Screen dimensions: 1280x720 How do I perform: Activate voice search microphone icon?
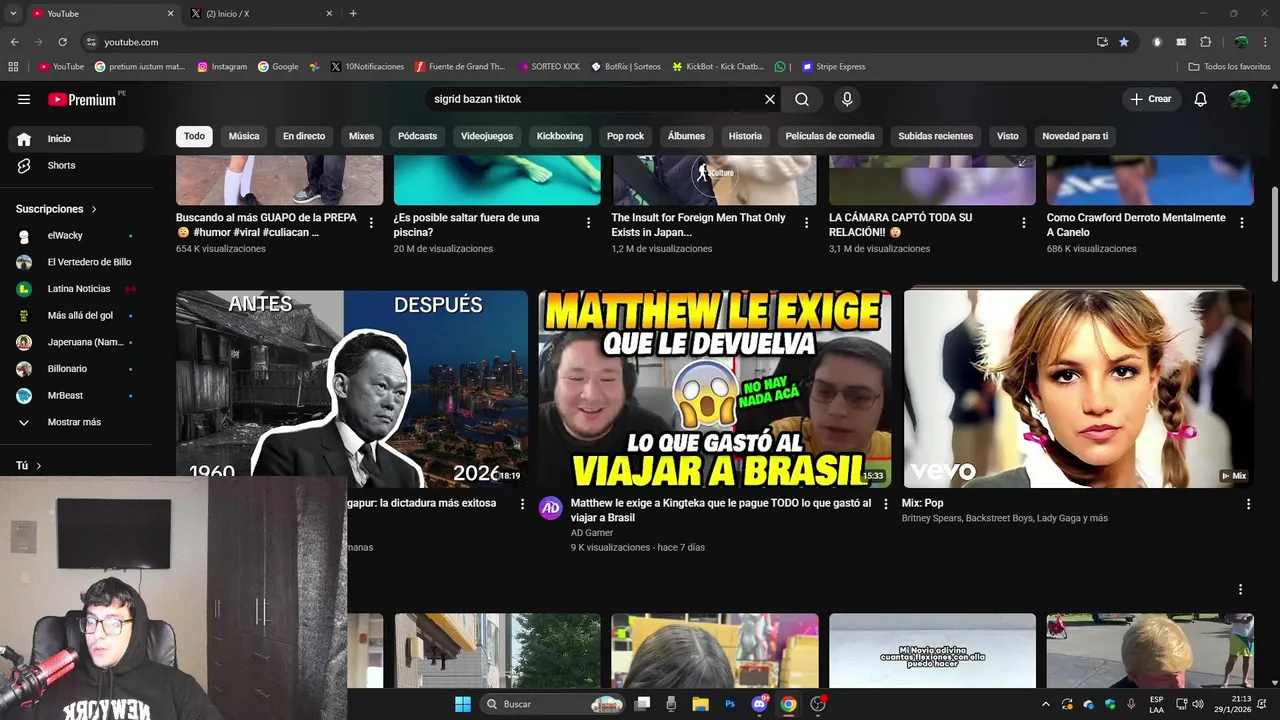[x=847, y=99]
